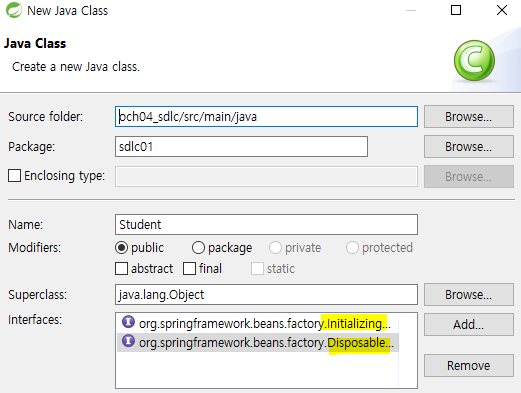Click the interface icon beside DisposableBean entry
Image resolution: width=521 pixels, height=393 pixels.
[128, 341]
